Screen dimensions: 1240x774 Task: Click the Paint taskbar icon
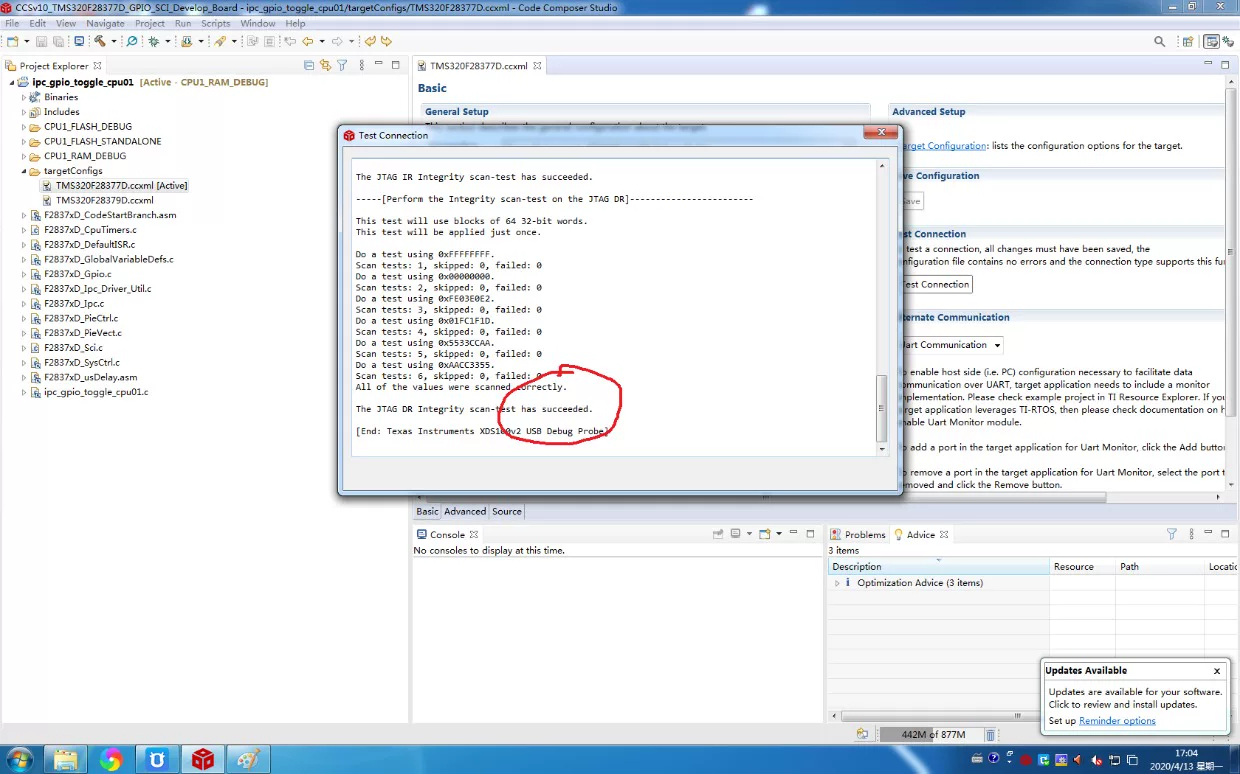pos(248,759)
